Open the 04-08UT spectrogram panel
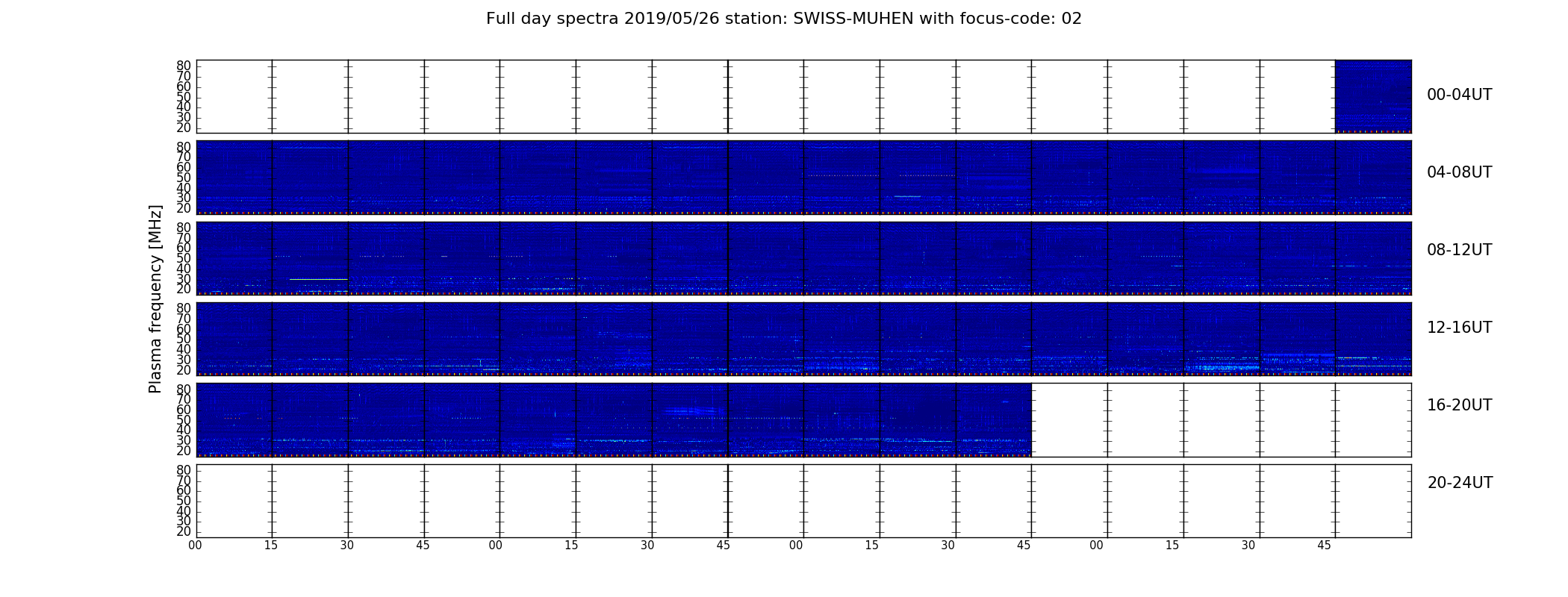Viewport: 1568px width, 597px height. point(803,178)
